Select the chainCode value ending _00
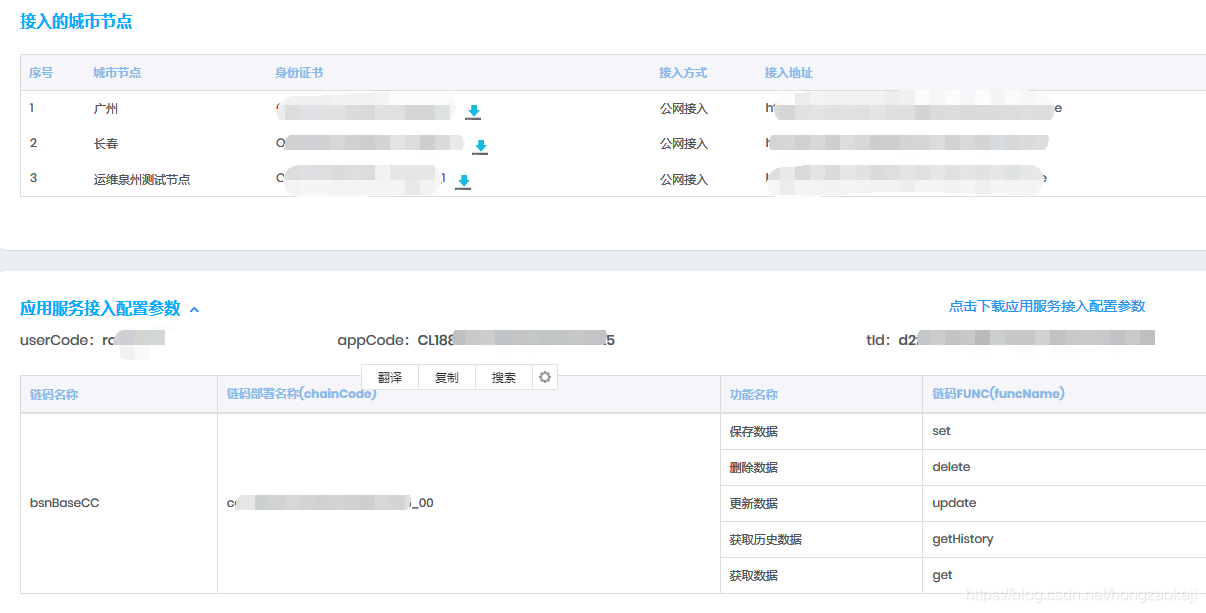The width and height of the screenshot is (1206, 613). pyautogui.click(x=330, y=503)
